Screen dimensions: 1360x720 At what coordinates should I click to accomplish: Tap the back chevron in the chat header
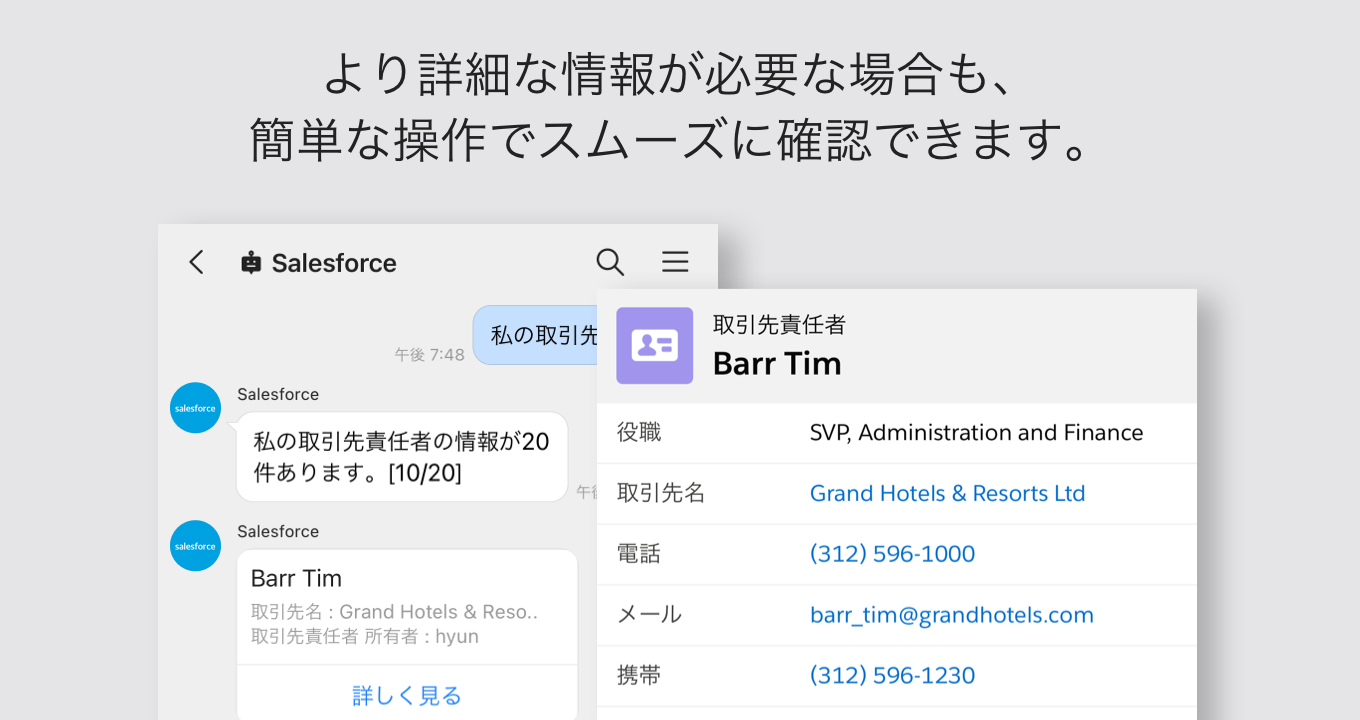[196, 262]
